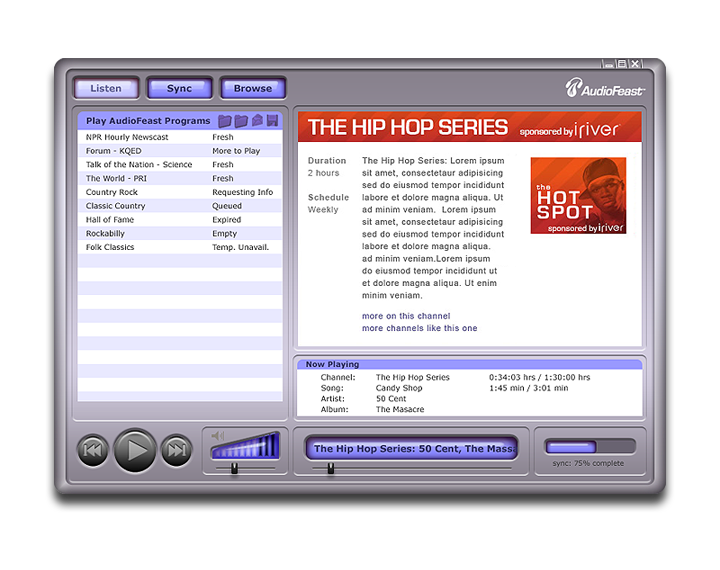
Task: Click the Rewind (previous track) button
Action: point(93,450)
